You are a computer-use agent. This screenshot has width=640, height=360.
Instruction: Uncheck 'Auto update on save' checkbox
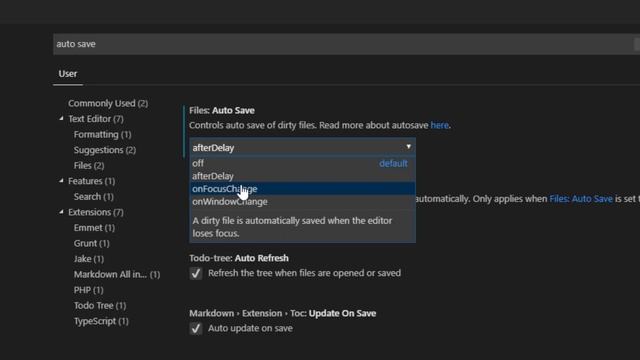tap(196, 328)
